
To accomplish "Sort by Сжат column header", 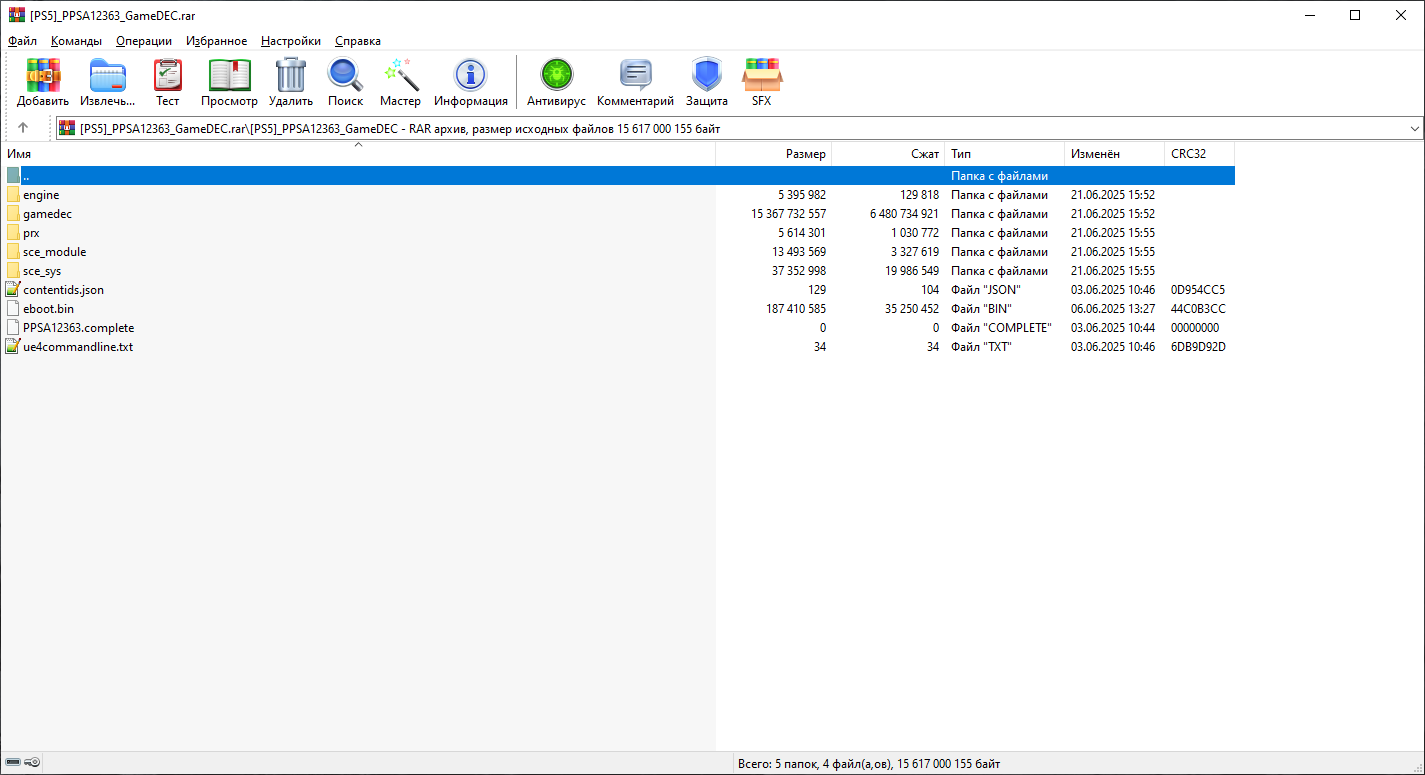I will point(888,154).
